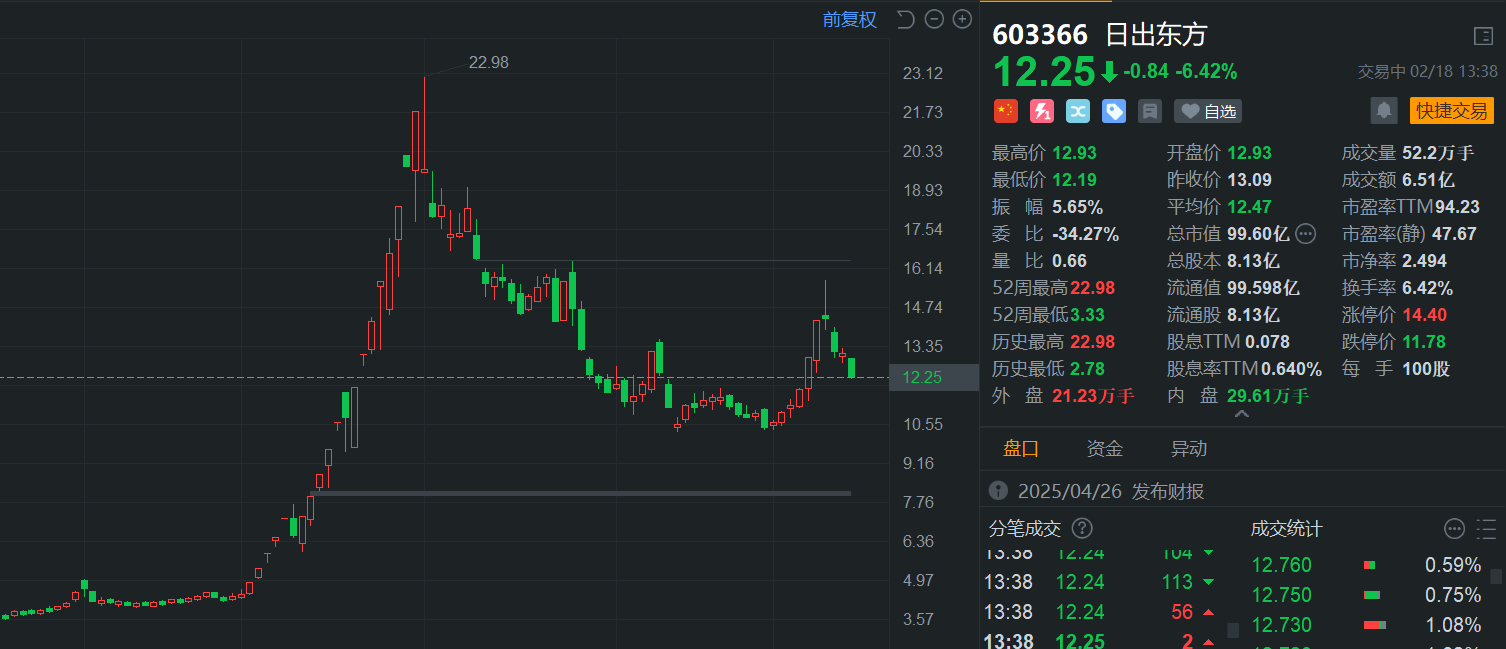Zoom in the candlestick chart
This screenshot has width=1506, height=649.
pos(962,19)
